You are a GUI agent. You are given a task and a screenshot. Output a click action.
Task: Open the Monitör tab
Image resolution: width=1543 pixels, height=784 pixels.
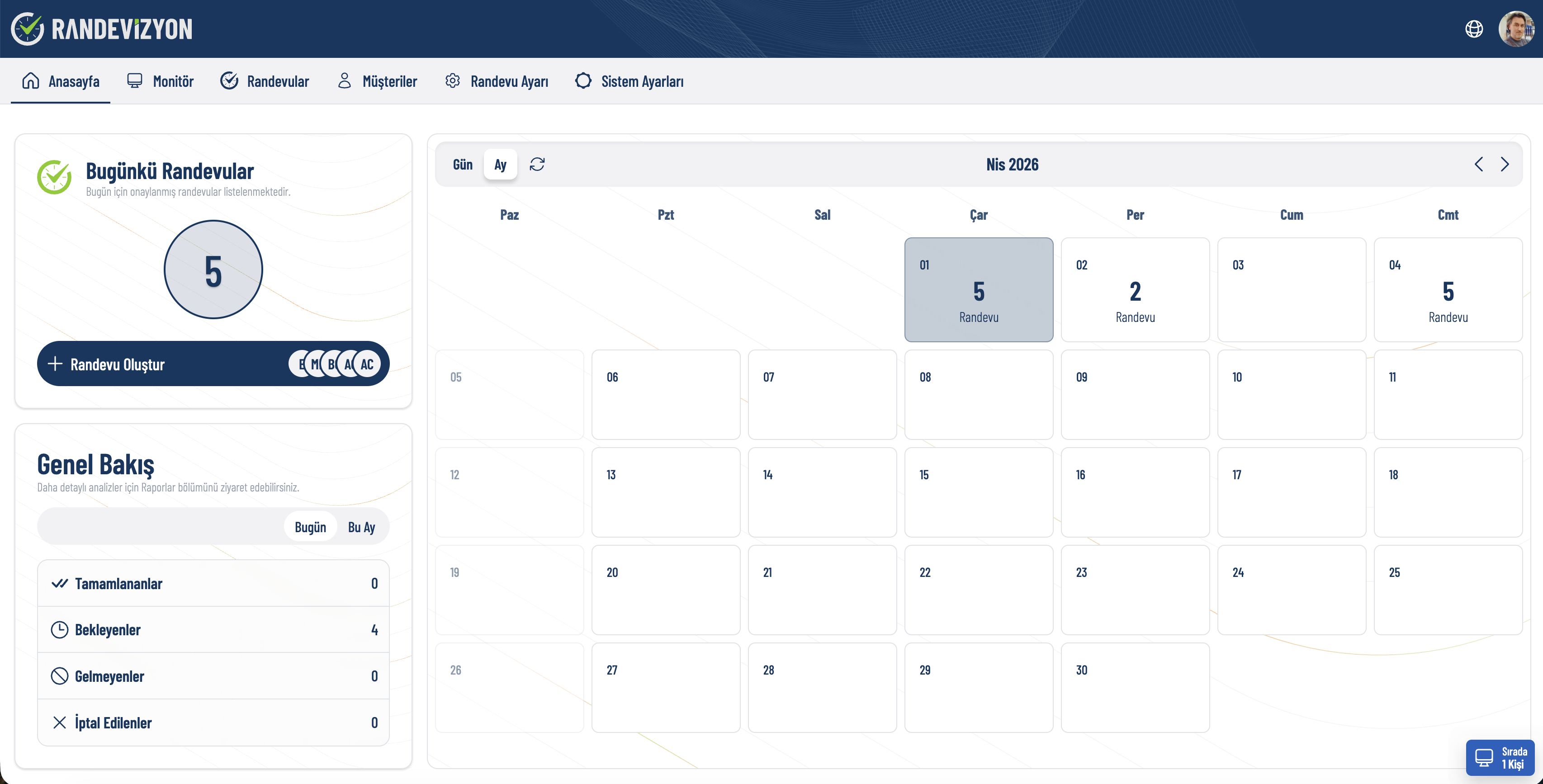click(x=161, y=81)
